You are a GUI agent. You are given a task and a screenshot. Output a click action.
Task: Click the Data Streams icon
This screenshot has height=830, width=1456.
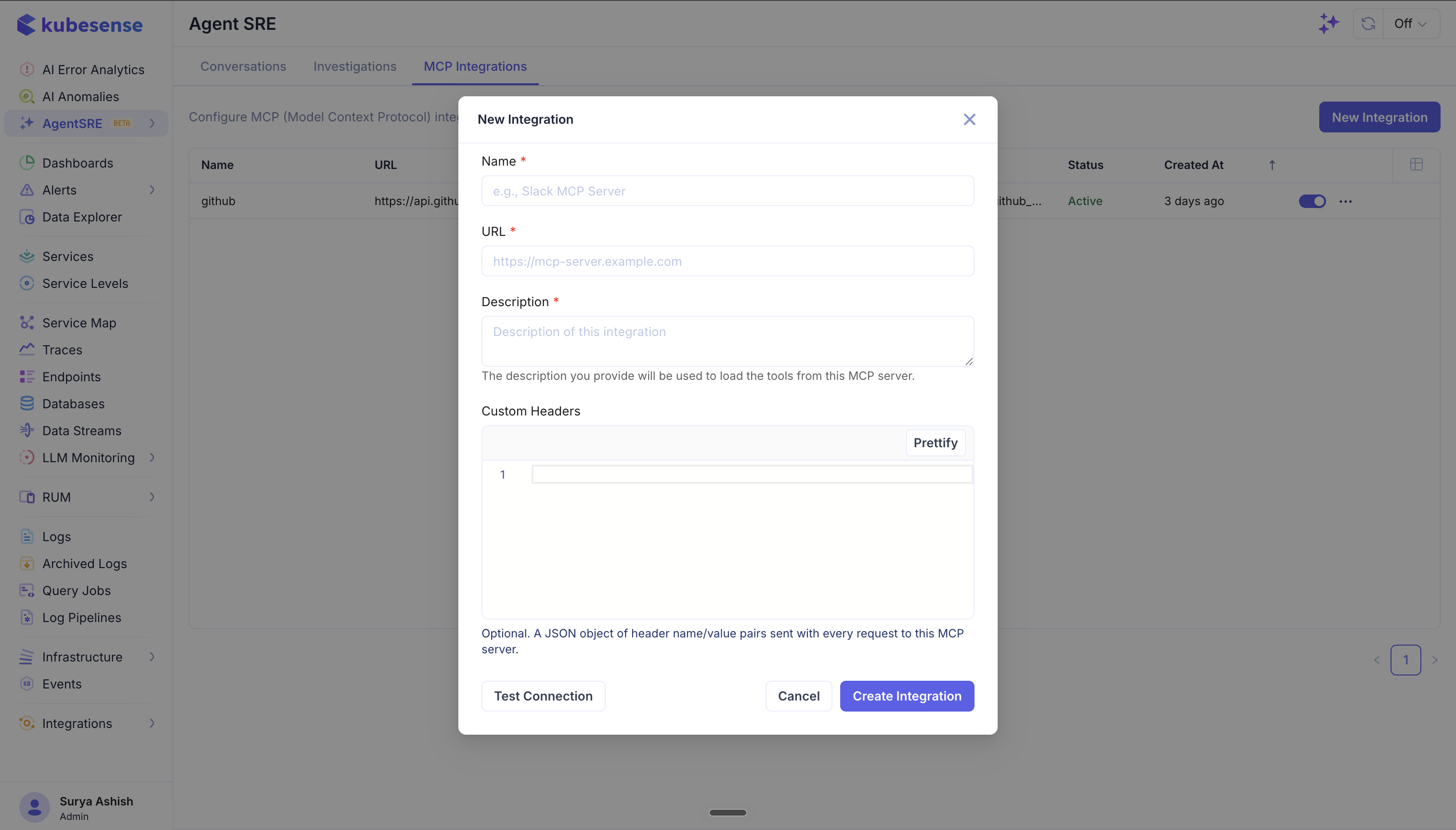27,430
